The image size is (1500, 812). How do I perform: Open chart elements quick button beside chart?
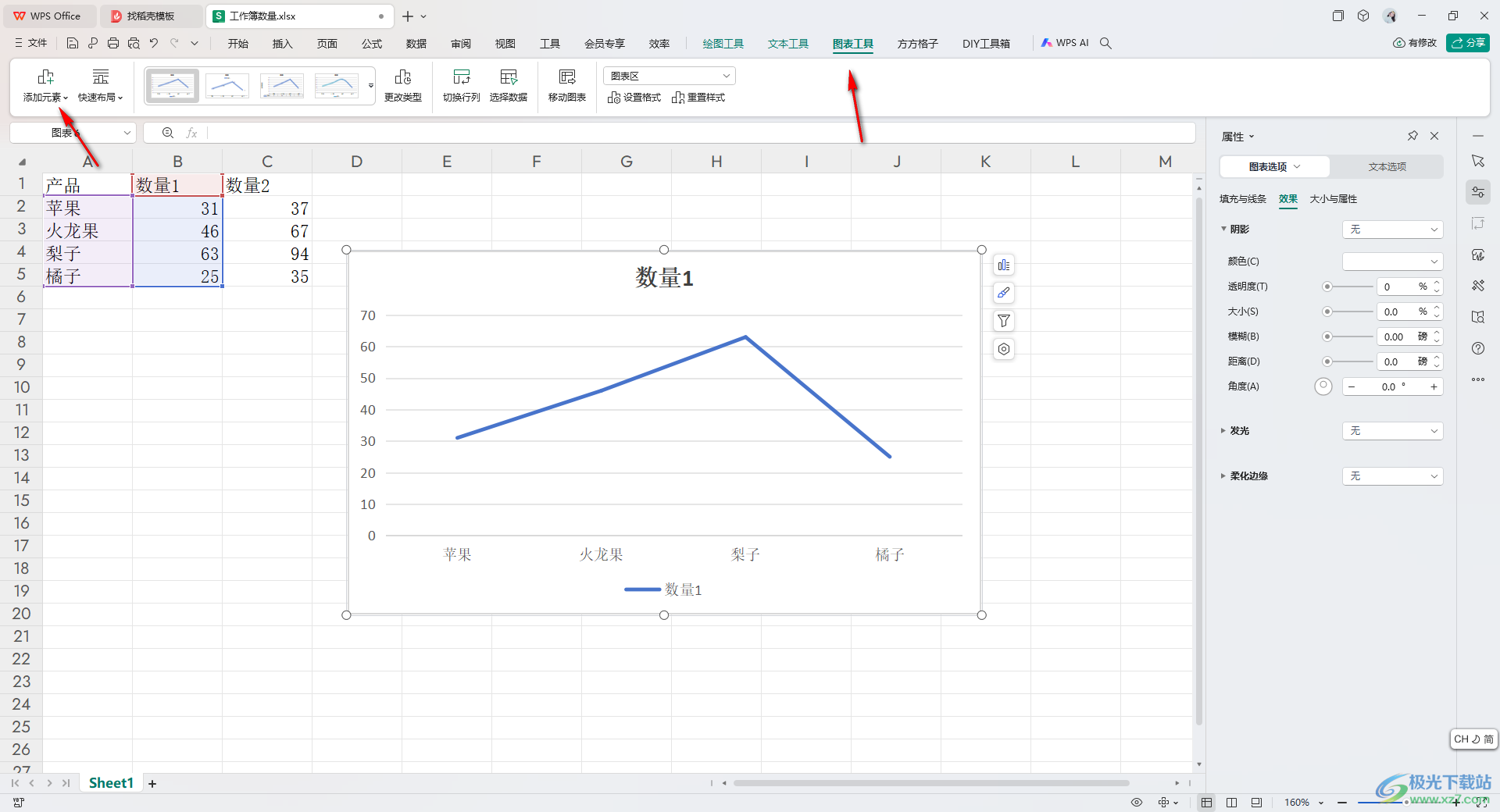tap(1004, 265)
